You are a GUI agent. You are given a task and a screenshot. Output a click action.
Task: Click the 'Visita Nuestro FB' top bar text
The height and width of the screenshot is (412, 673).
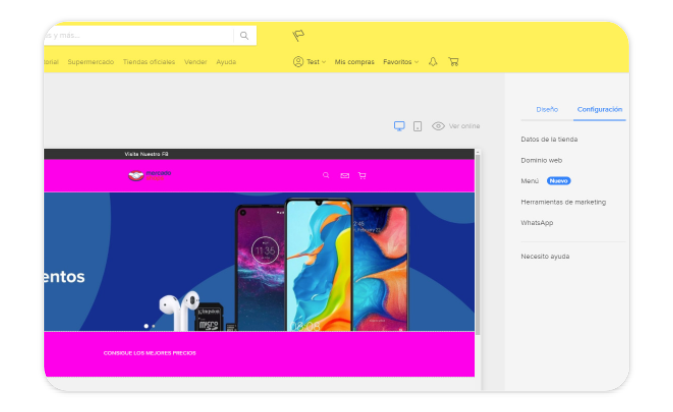point(146,154)
